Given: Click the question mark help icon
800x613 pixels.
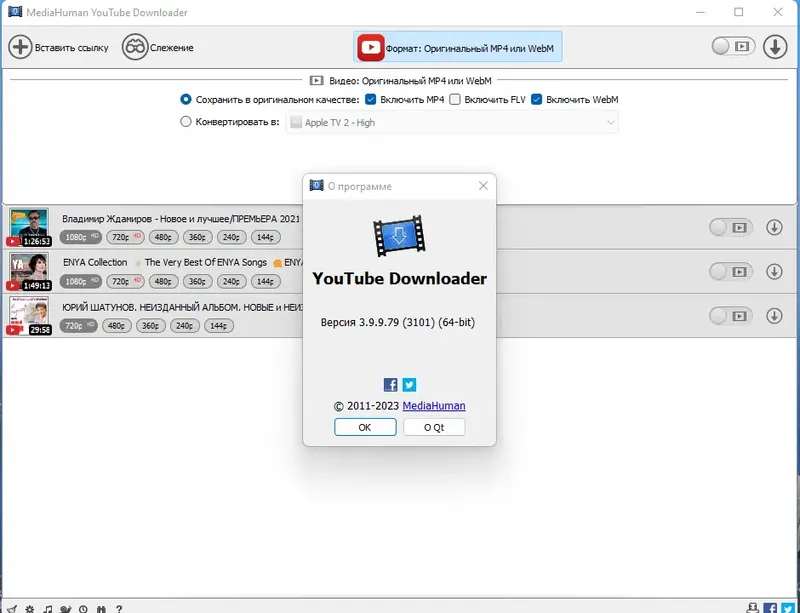Looking at the screenshot, I should 119,606.
